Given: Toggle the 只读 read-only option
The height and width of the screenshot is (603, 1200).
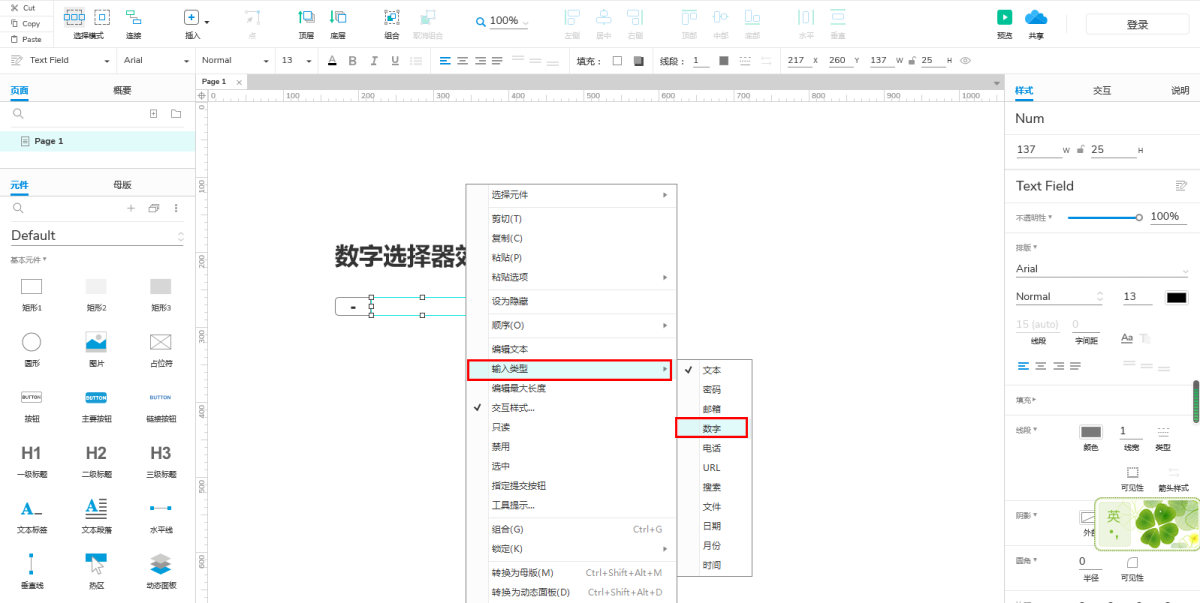Looking at the screenshot, I should 501,427.
